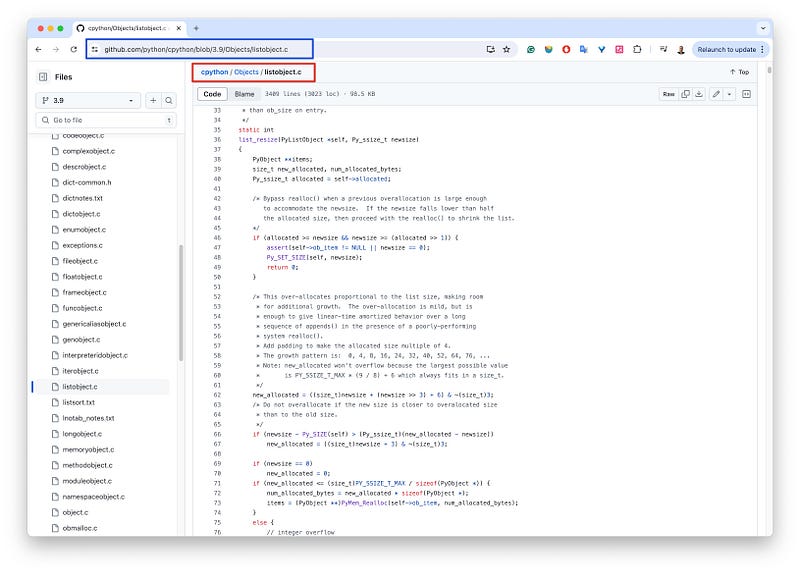Open the Chrome extensions puzzle icon
This screenshot has height=572, width=800.
[x=637, y=49]
